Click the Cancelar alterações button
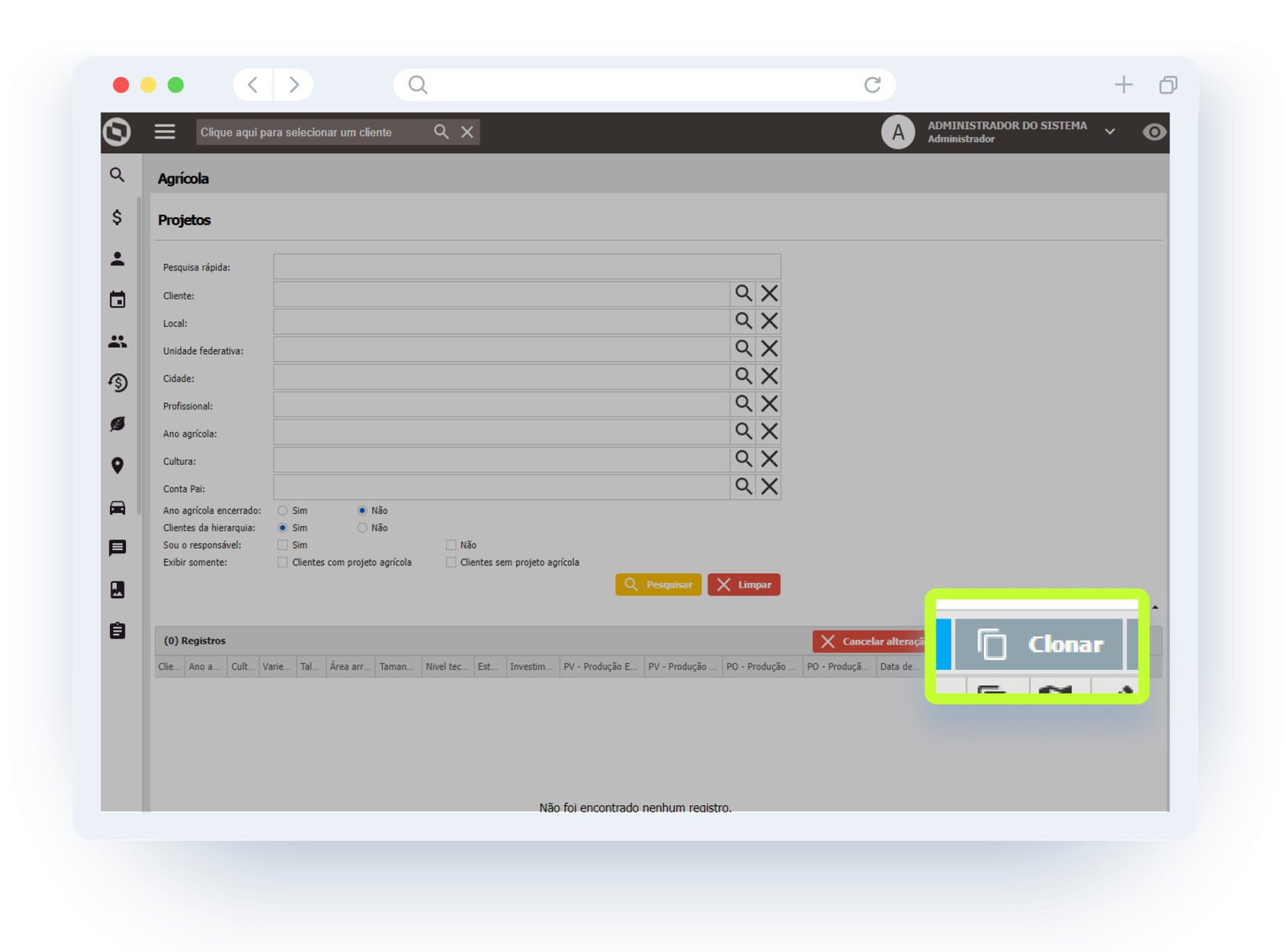Viewport: 1284px width, 952px height. point(870,641)
